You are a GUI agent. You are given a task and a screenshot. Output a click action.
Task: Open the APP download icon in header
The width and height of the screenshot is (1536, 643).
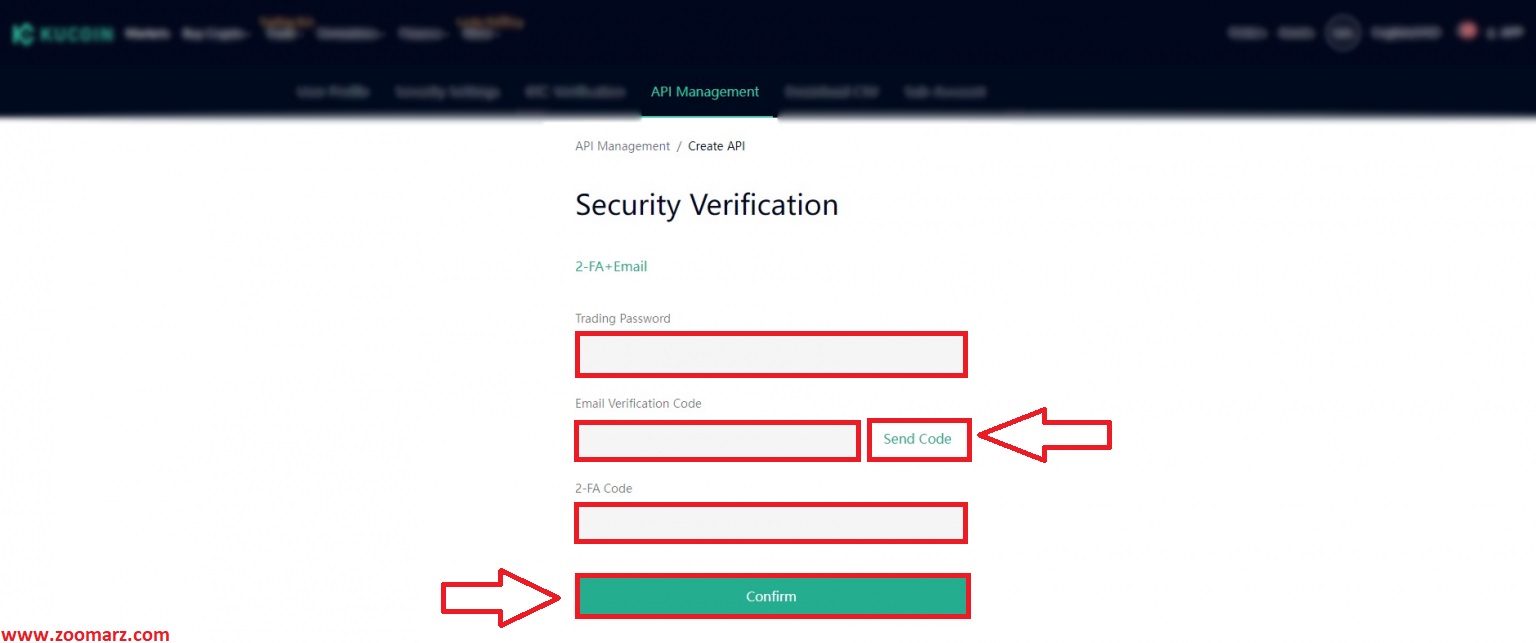tap(1505, 33)
